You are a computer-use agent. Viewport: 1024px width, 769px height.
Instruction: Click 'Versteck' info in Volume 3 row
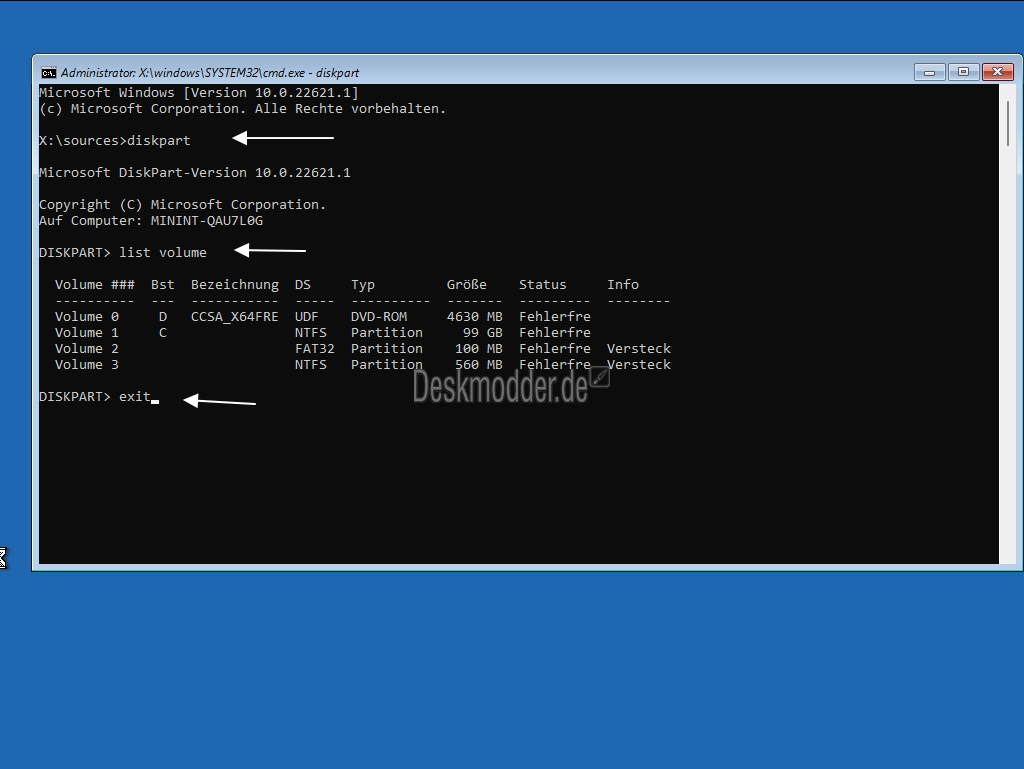[639, 365]
